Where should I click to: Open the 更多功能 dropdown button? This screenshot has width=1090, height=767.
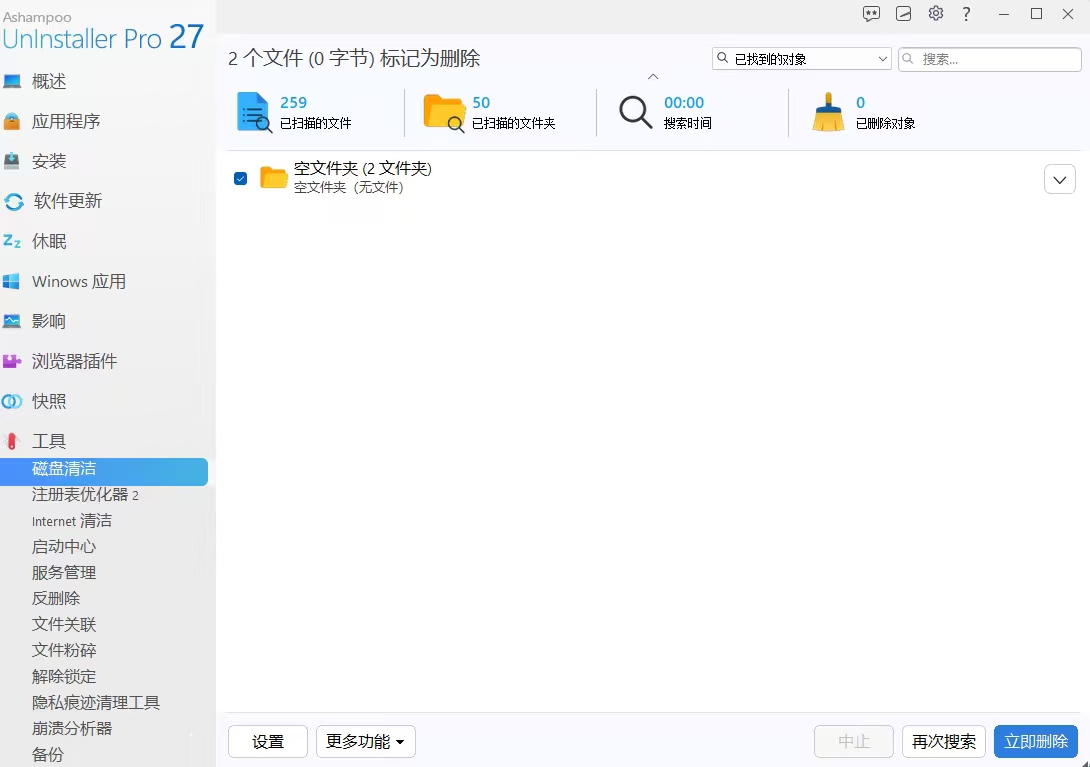coord(366,741)
